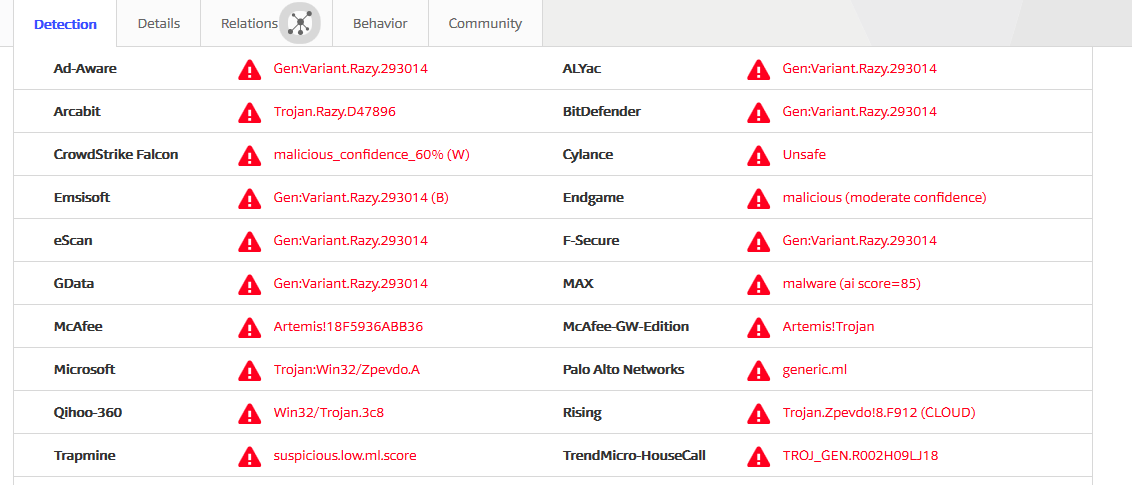
Task: Click warning icon for CrowdStrike Falcon
Action: click(x=249, y=155)
